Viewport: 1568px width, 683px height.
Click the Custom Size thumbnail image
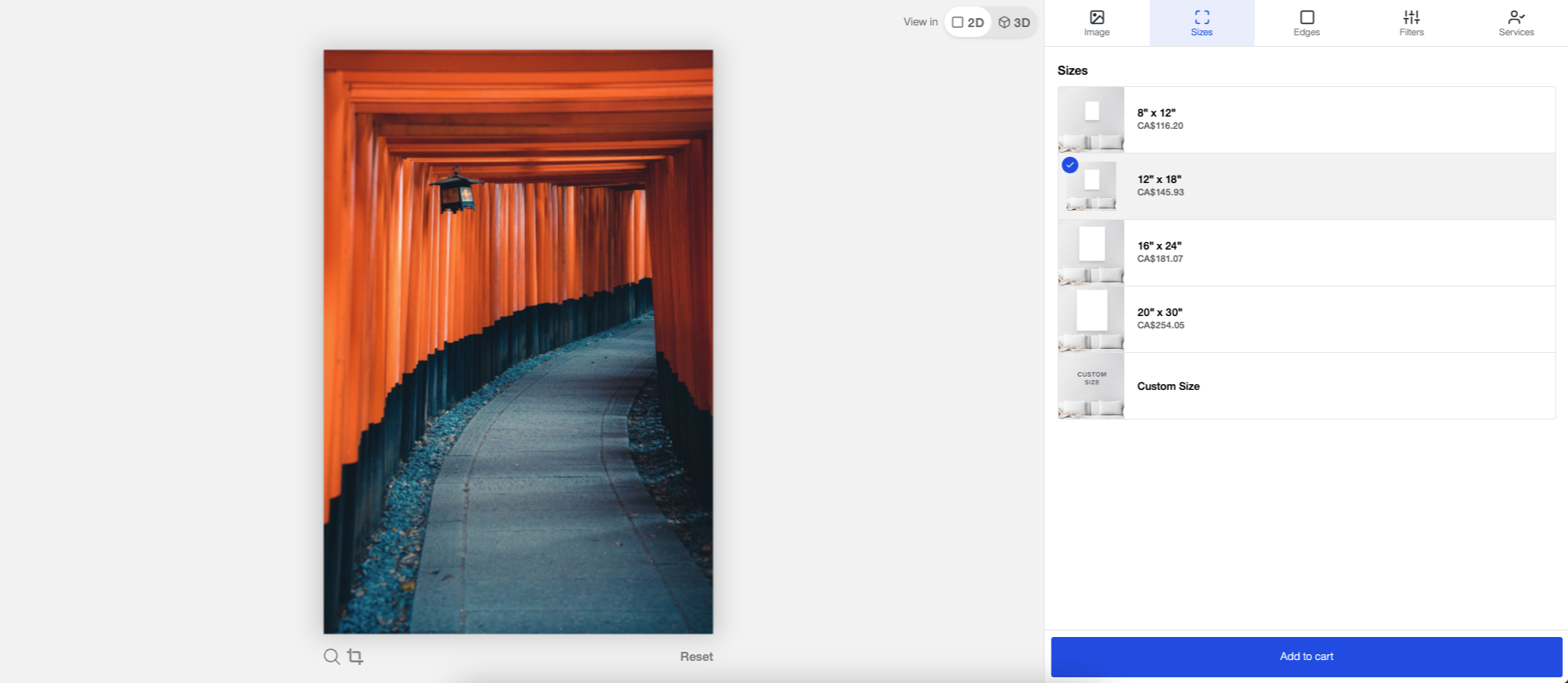(x=1091, y=386)
